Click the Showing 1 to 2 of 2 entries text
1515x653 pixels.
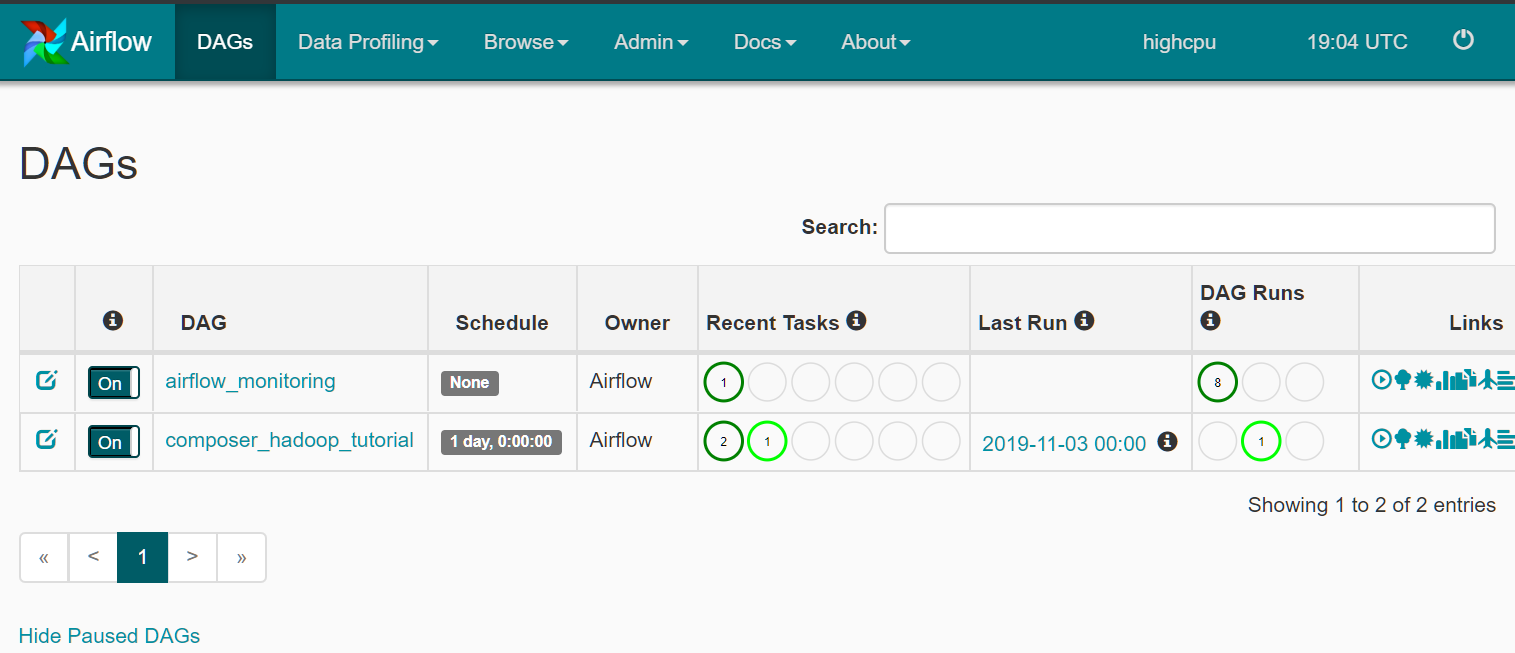pos(1372,505)
